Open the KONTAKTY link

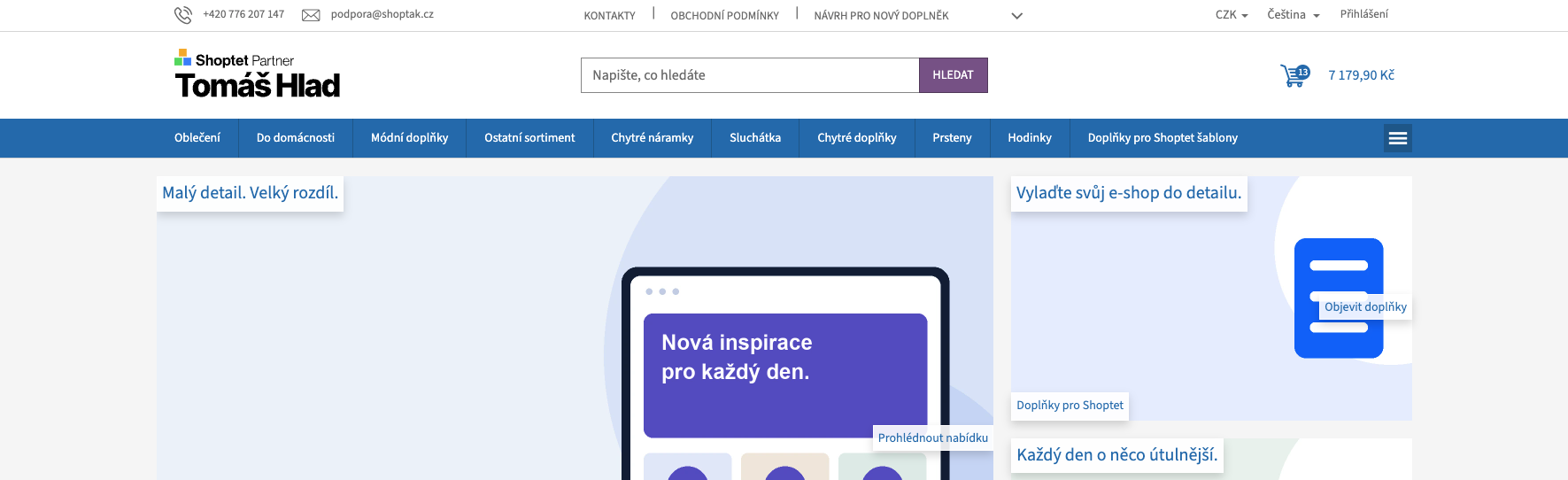(x=609, y=16)
